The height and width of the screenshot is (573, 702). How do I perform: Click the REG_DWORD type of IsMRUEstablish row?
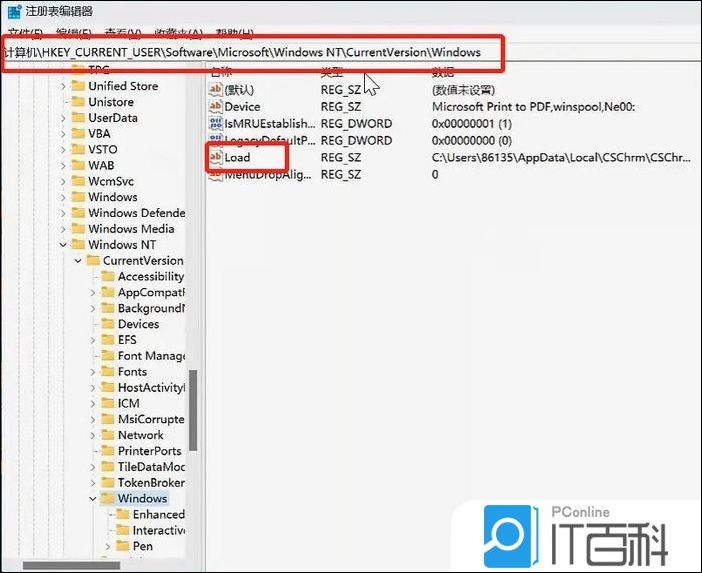(x=356, y=124)
